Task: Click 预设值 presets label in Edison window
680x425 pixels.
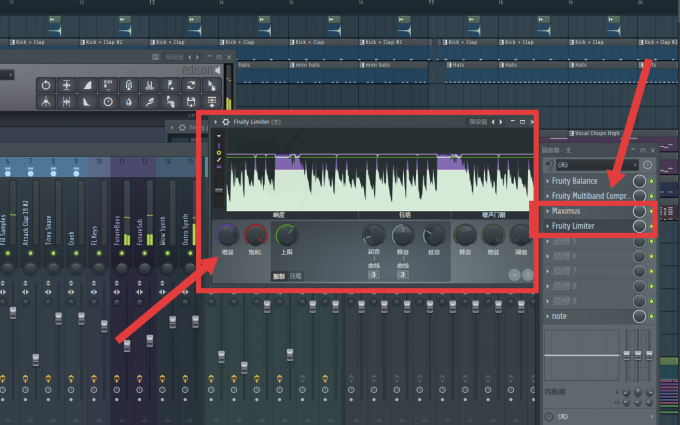Action: pos(174,57)
